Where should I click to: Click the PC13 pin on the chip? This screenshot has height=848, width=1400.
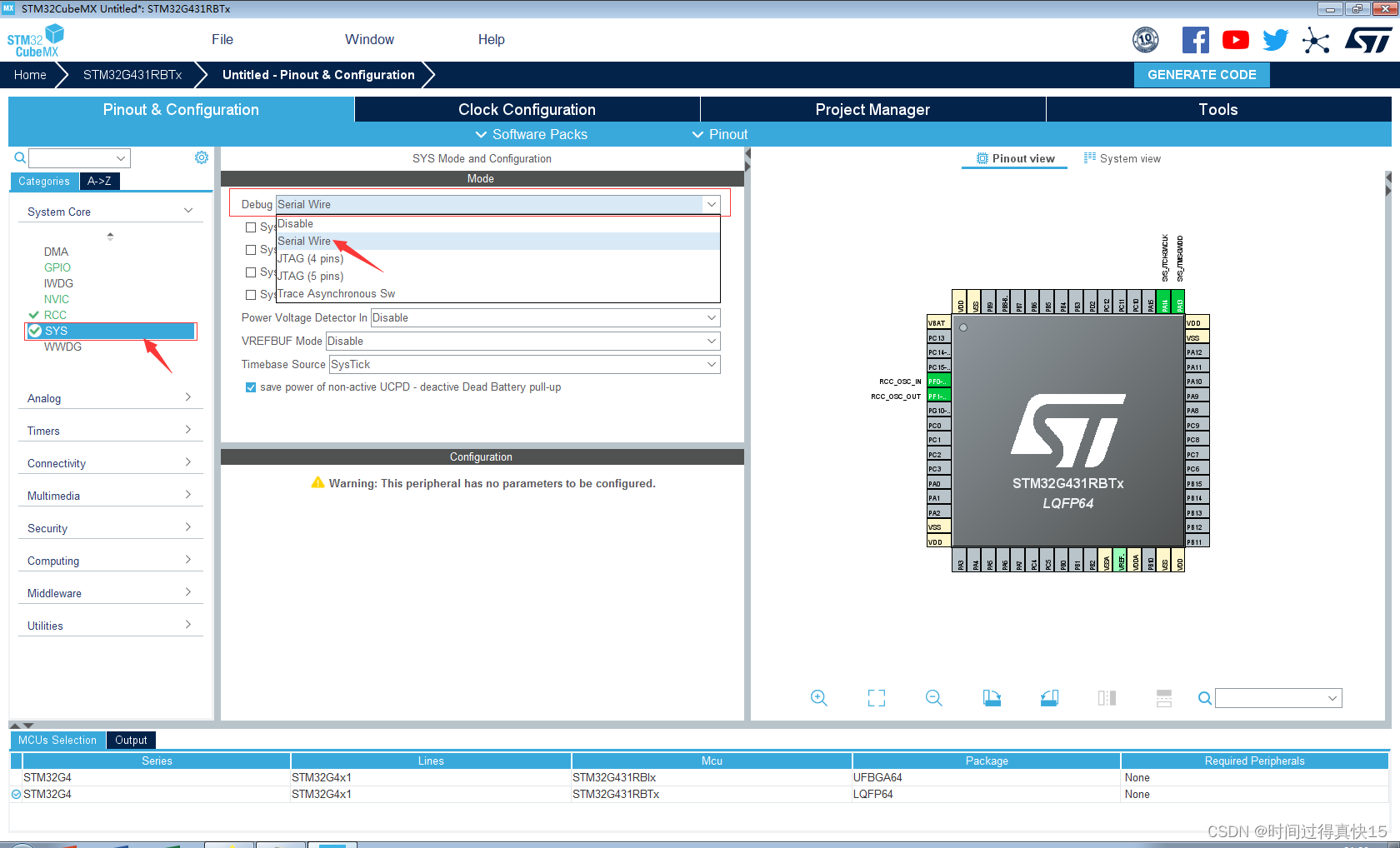[939, 338]
